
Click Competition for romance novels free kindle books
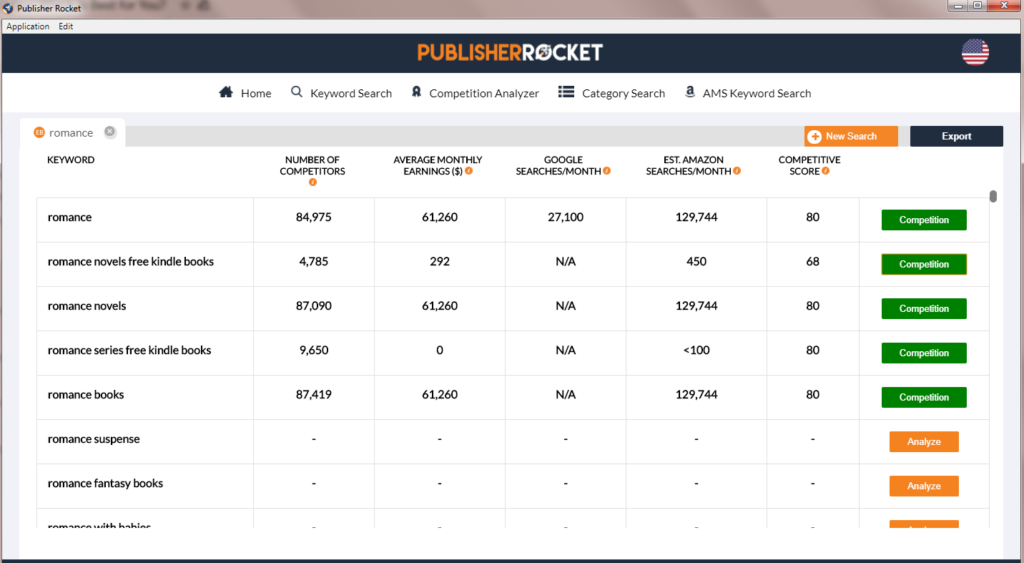tap(923, 264)
